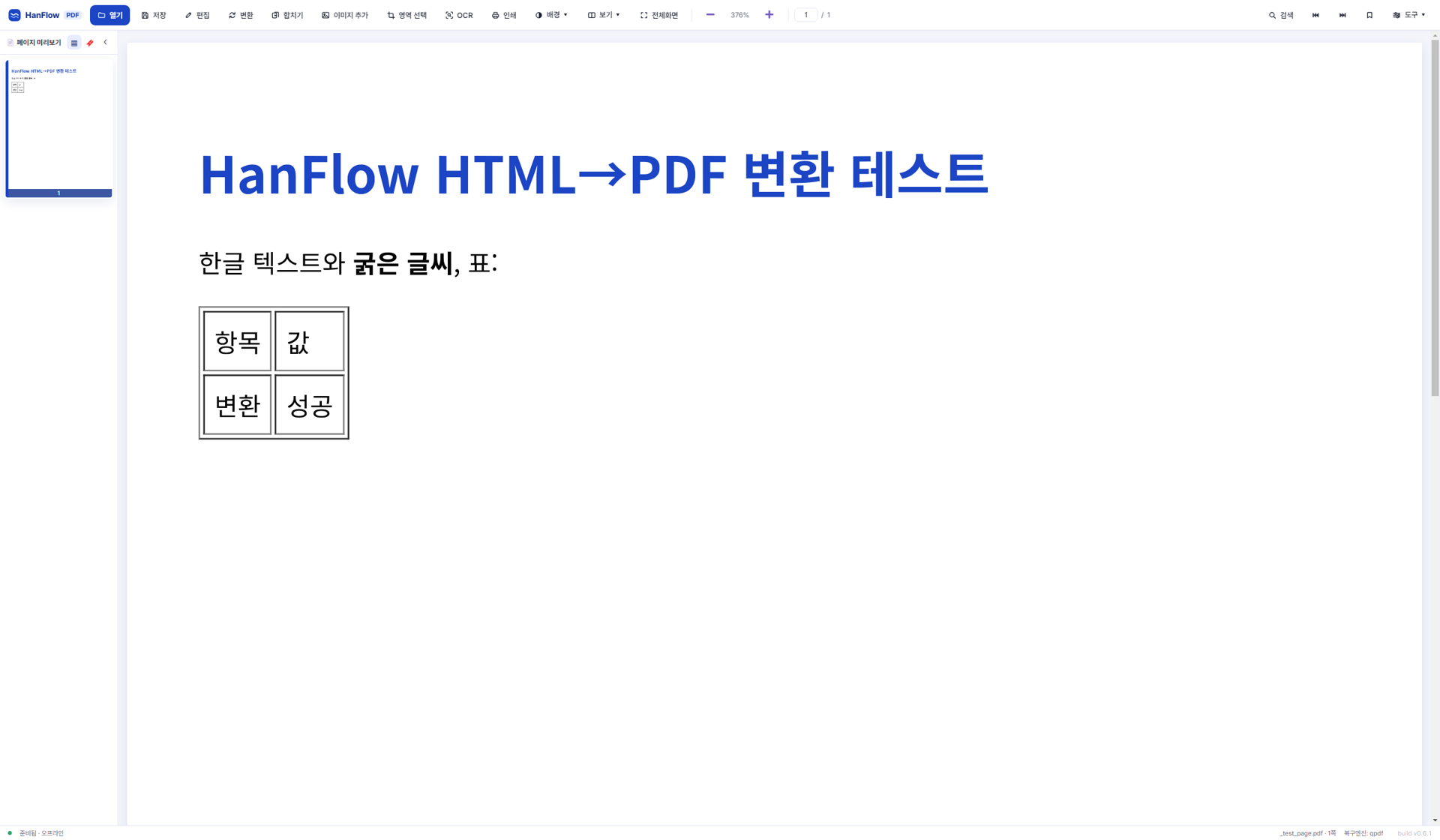Open the 배경 (Background) dropdown
Image resolution: width=1440 pixels, height=840 pixels.
tap(551, 15)
